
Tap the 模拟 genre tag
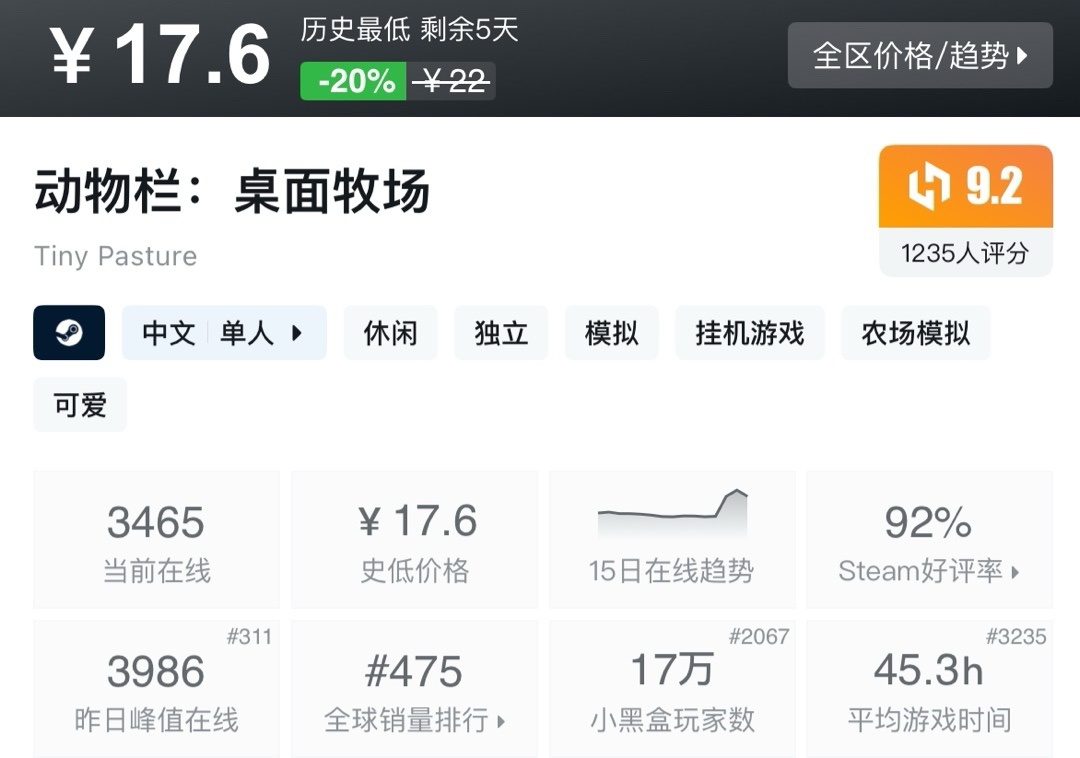[611, 333]
